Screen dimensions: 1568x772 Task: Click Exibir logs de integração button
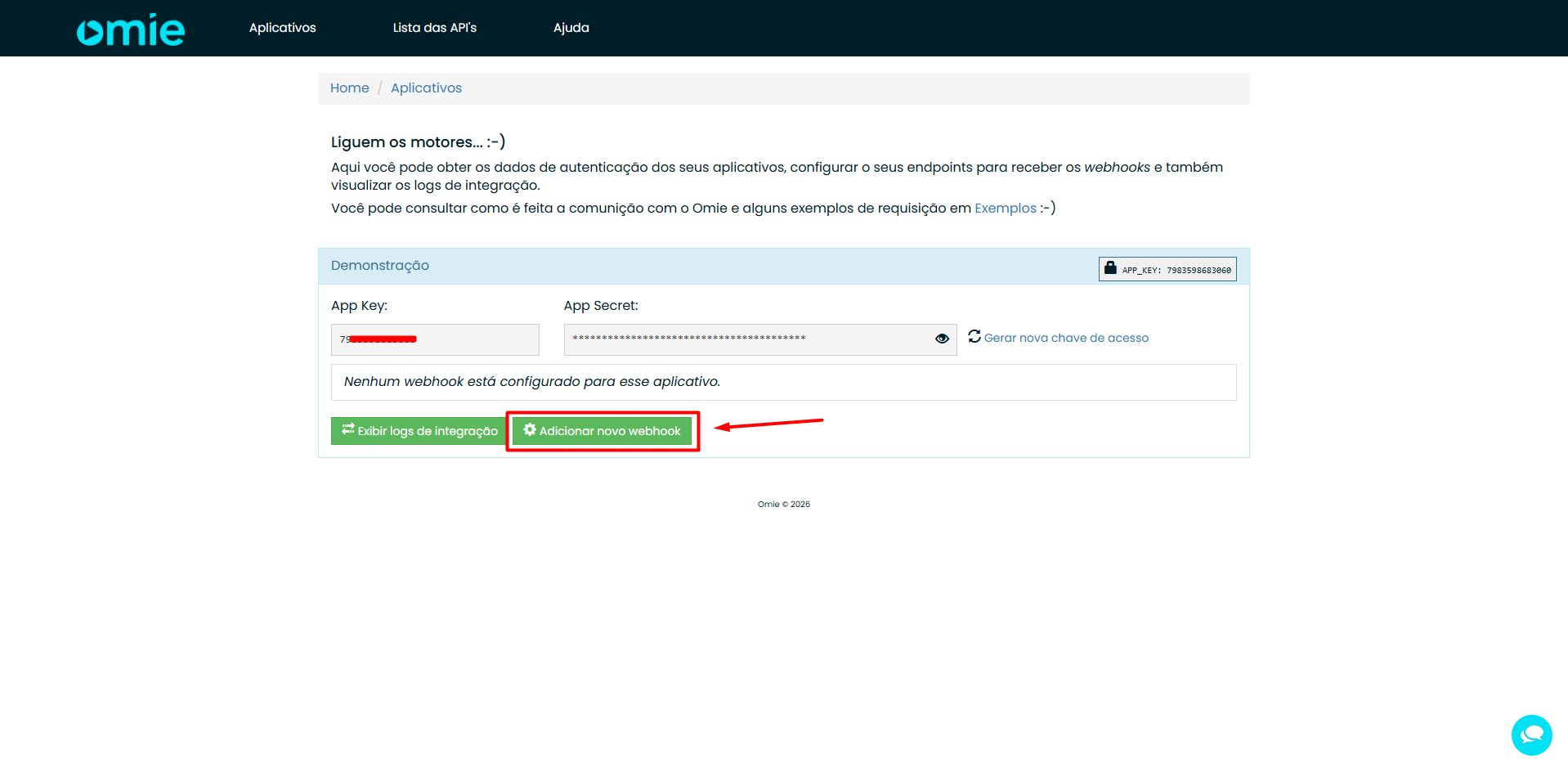[419, 431]
